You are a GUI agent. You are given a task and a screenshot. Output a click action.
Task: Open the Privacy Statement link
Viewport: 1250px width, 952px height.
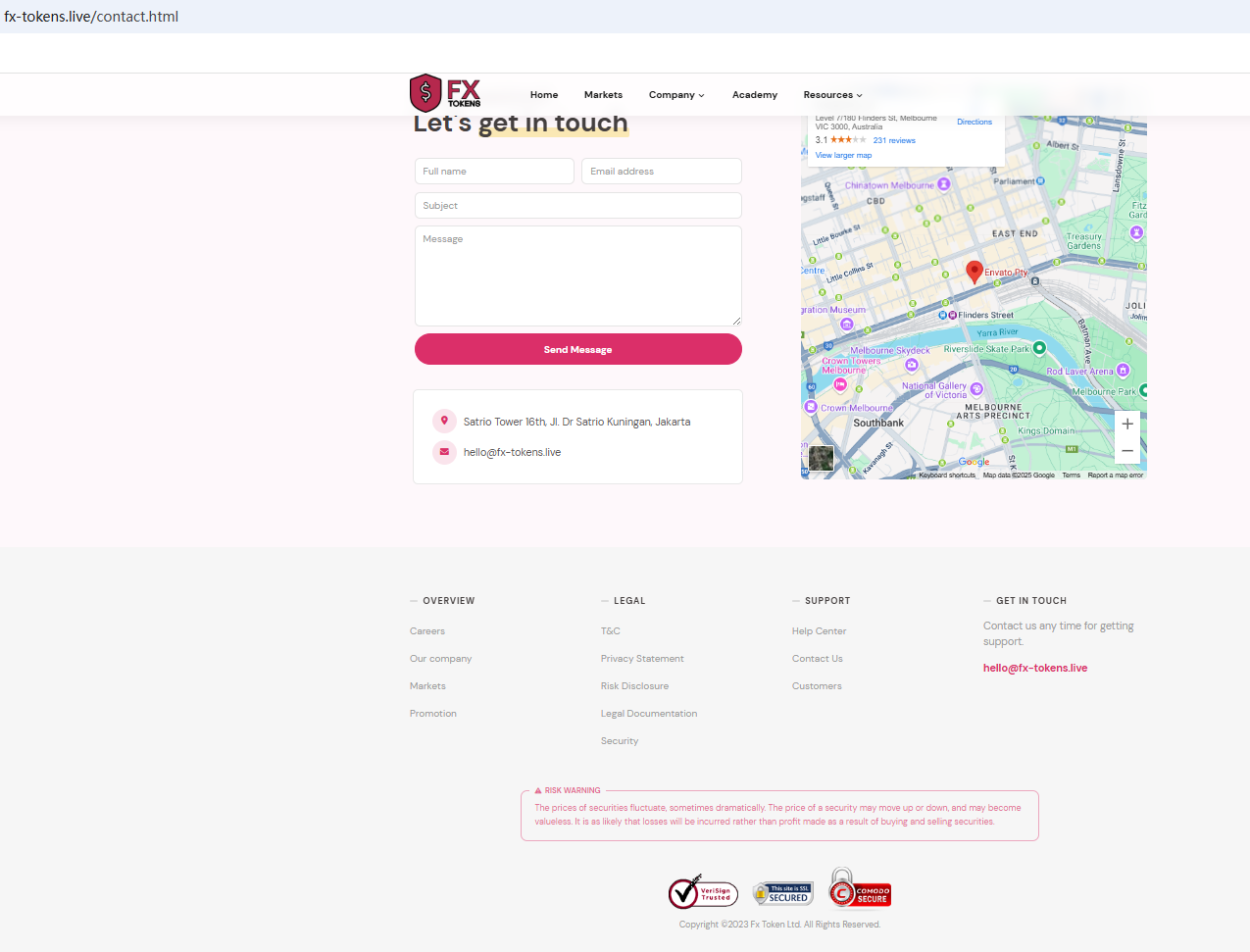pyautogui.click(x=642, y=659)
